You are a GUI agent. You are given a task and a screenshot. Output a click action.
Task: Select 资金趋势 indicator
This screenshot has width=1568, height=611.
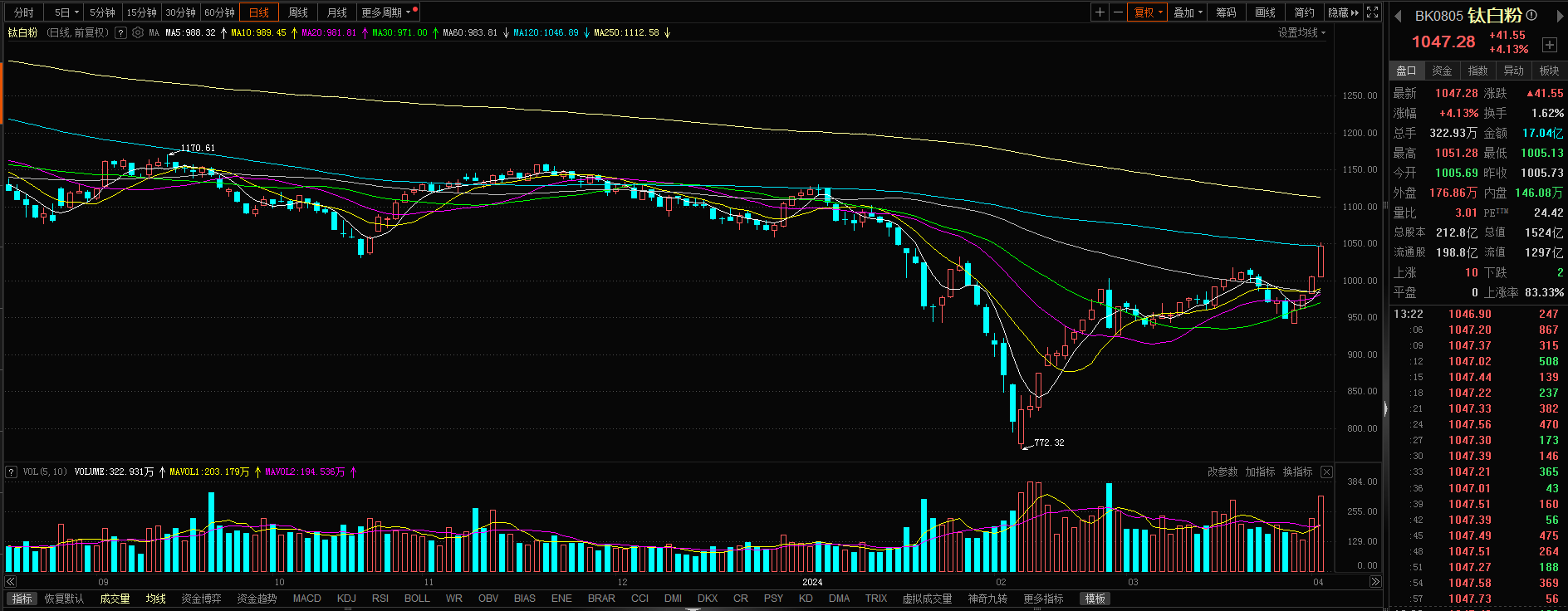click(x=257, y=599)
